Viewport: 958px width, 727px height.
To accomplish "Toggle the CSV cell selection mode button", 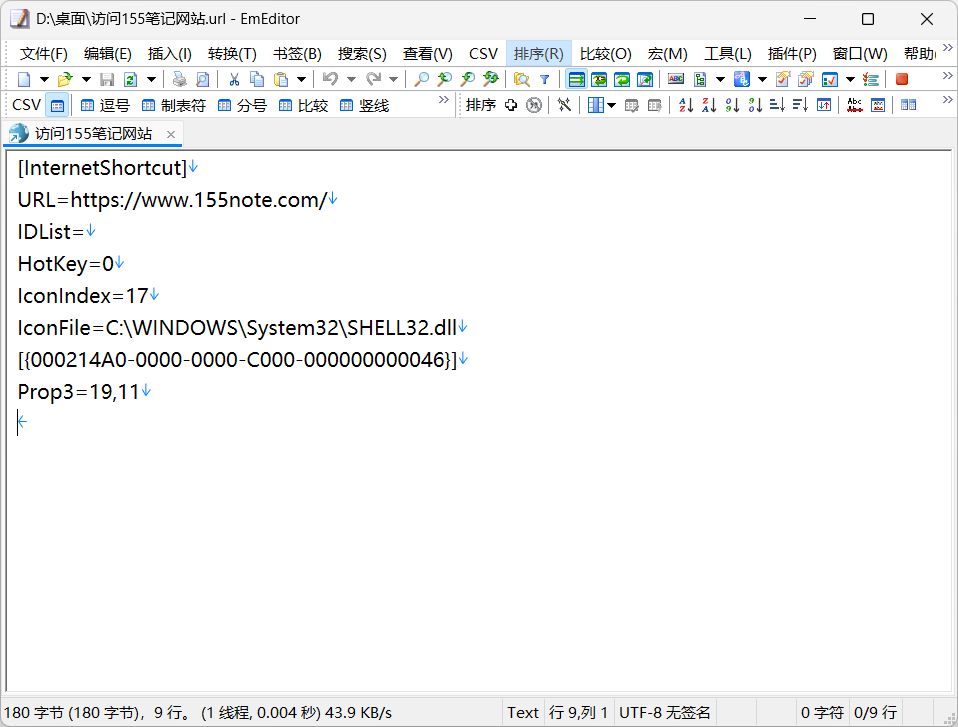I will [57, 105].
